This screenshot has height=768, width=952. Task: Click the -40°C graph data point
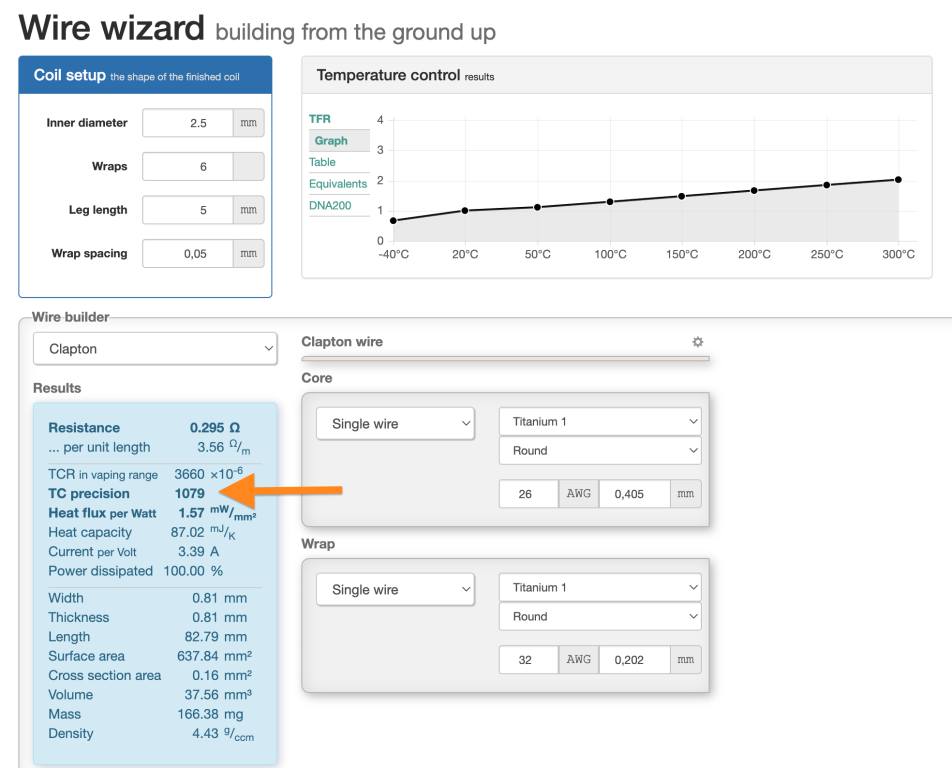(393, 220)
